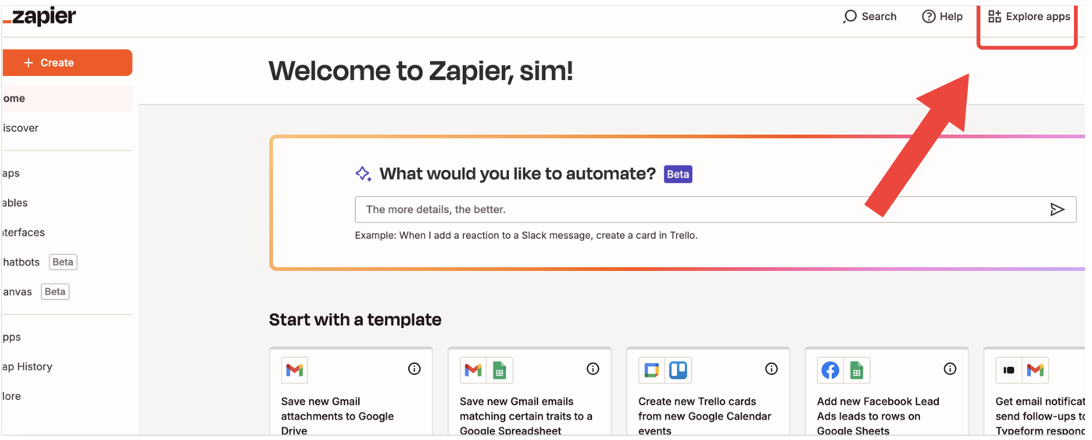
Task: Click the send arrow icon in automate box
Action: 1056,209
